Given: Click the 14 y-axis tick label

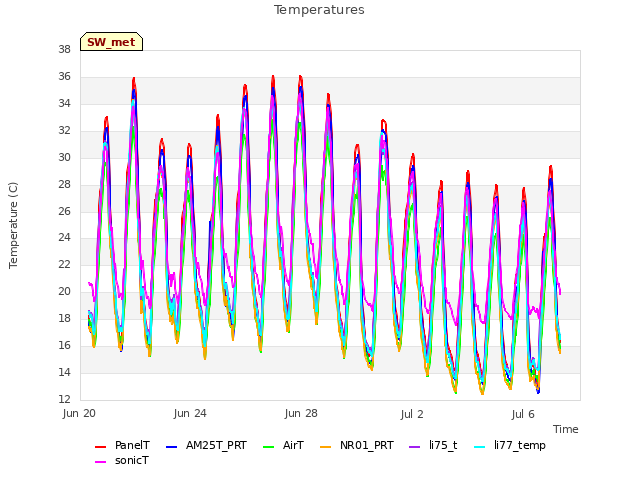Looking at the screenshot, I should [64, 373].
